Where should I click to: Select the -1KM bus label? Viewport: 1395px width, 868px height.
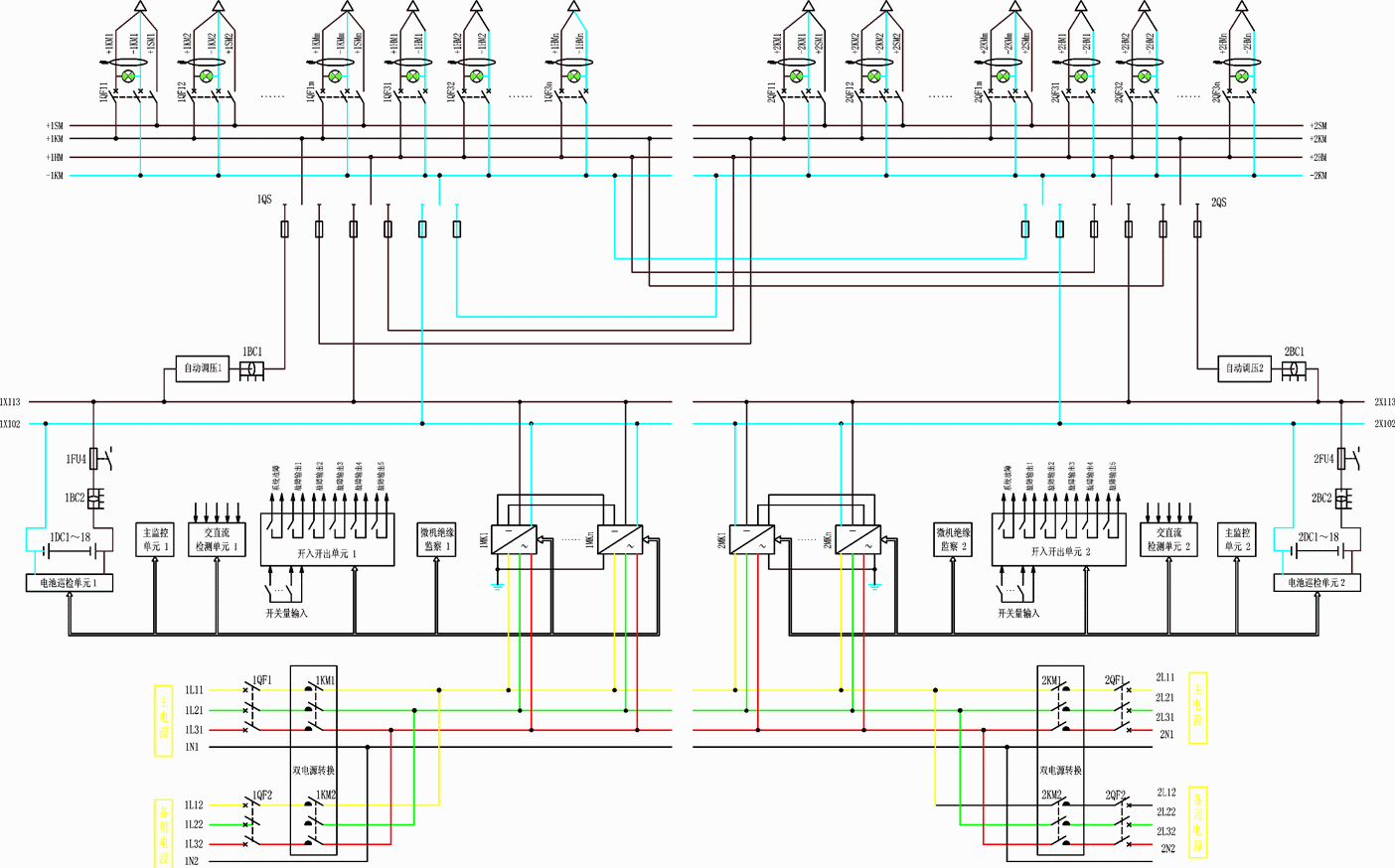coord(55,176)
